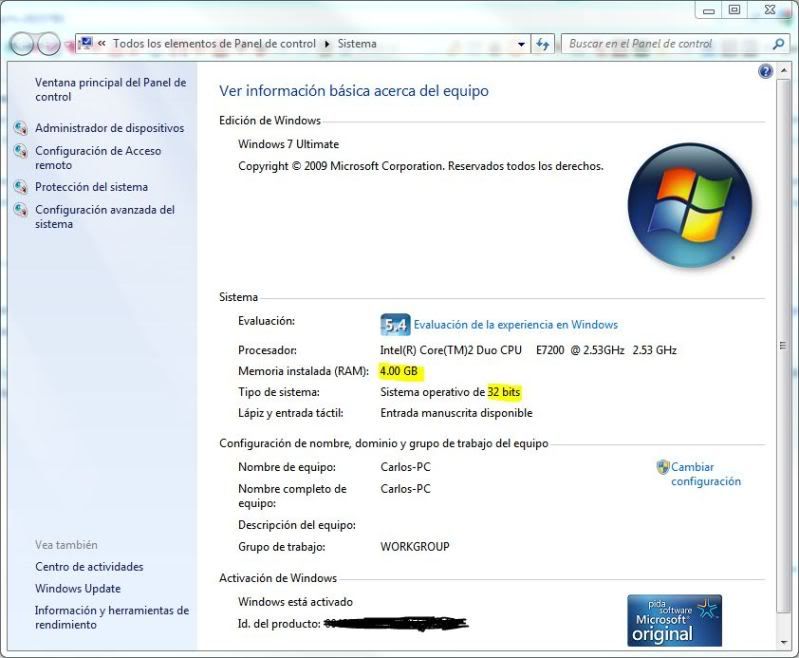The image size is (799, 658).
Task: Click the vertical scrollbar up arrow
Action: tap(783, 71)
